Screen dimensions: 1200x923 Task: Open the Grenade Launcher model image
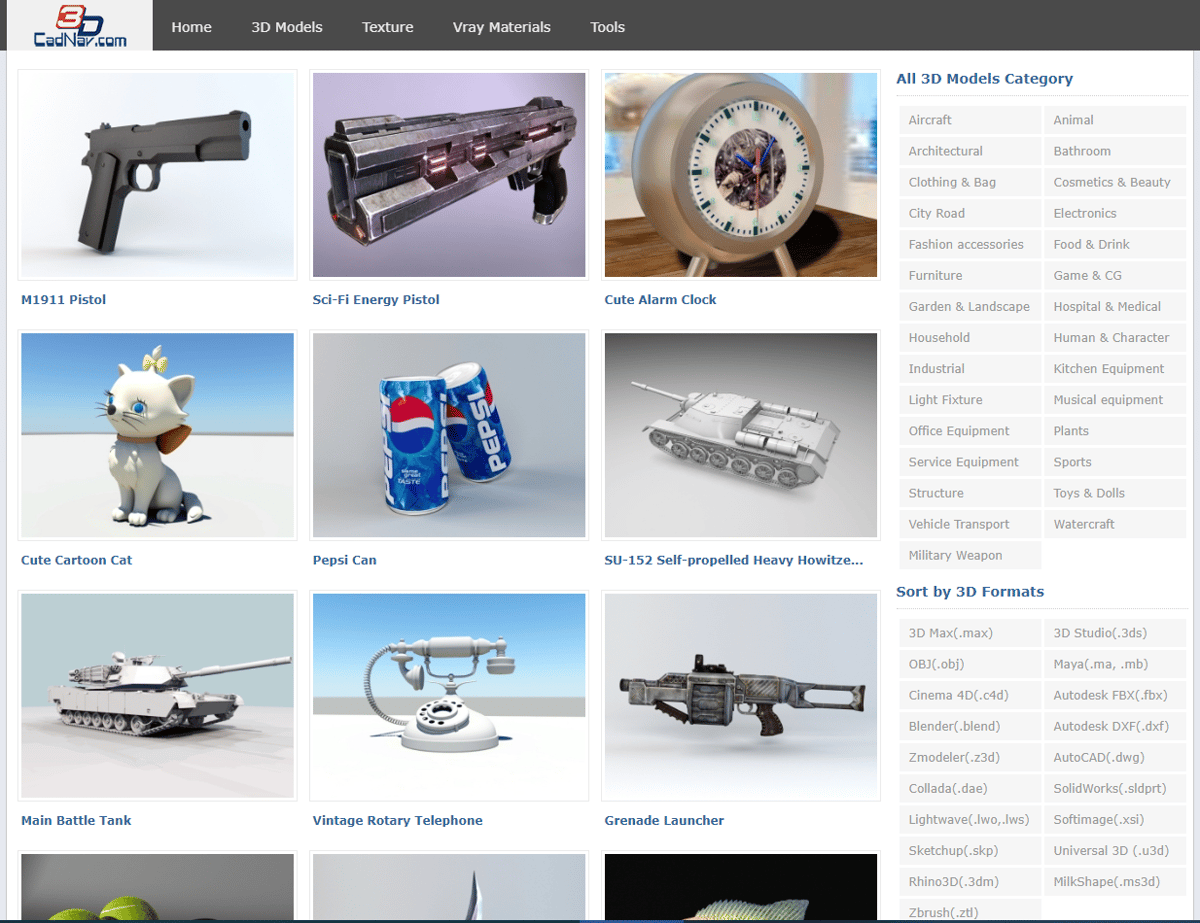click(741, 696)
